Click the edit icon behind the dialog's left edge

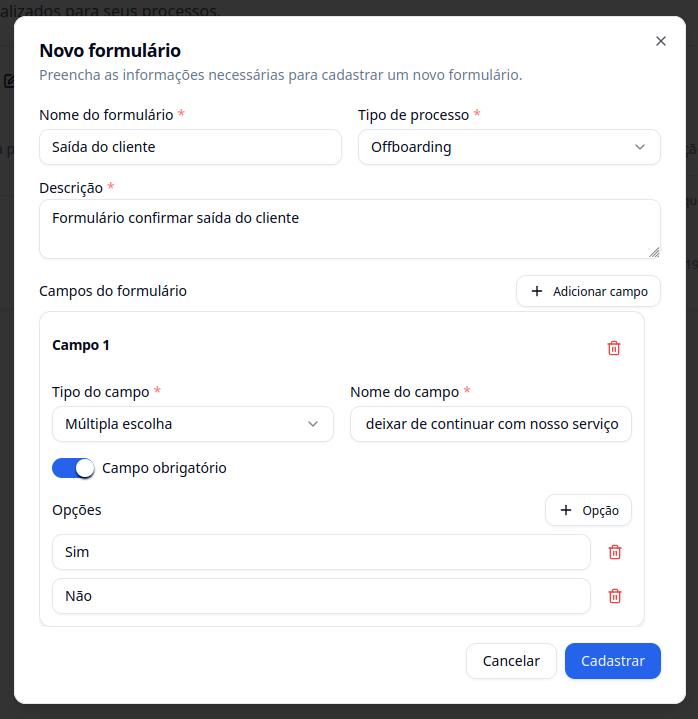(x=8, y=81)
